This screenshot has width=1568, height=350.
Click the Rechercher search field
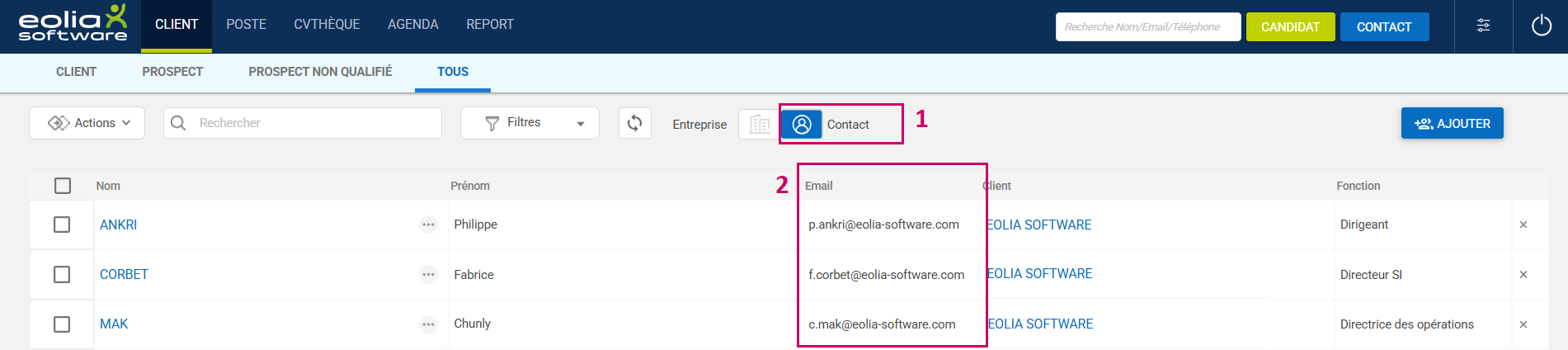tap(313, 123)
